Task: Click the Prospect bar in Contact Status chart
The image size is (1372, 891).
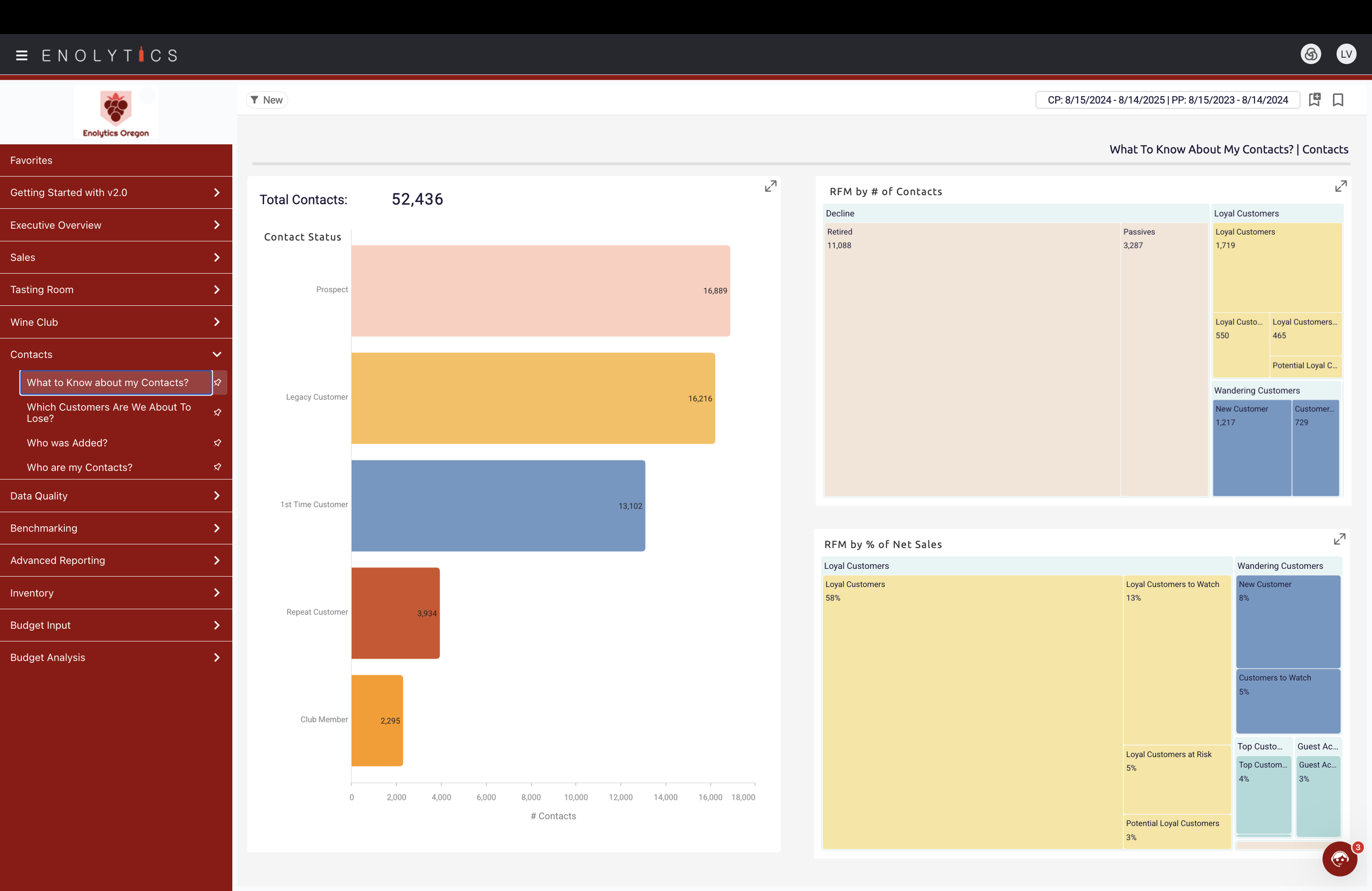Action: click(540, 290)
